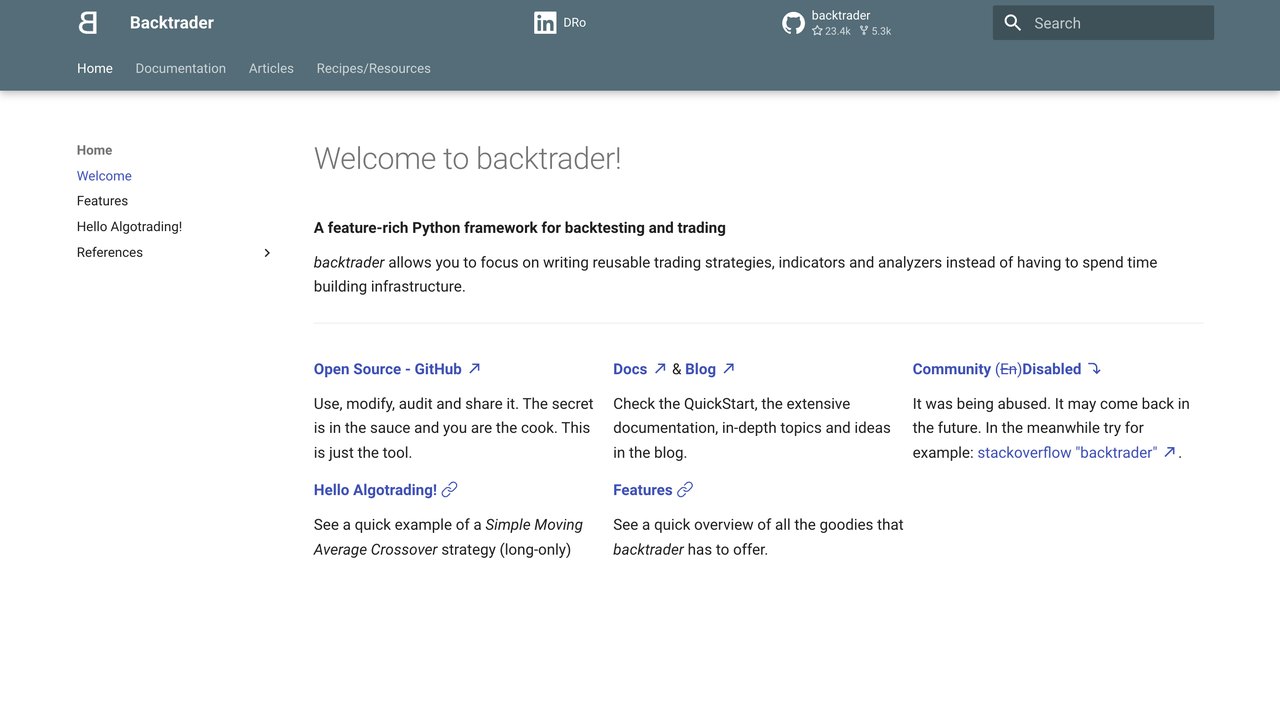Open the Hello Algotrading! heading link
Screen dimensions: 1280x720
(x=375, y=490)
